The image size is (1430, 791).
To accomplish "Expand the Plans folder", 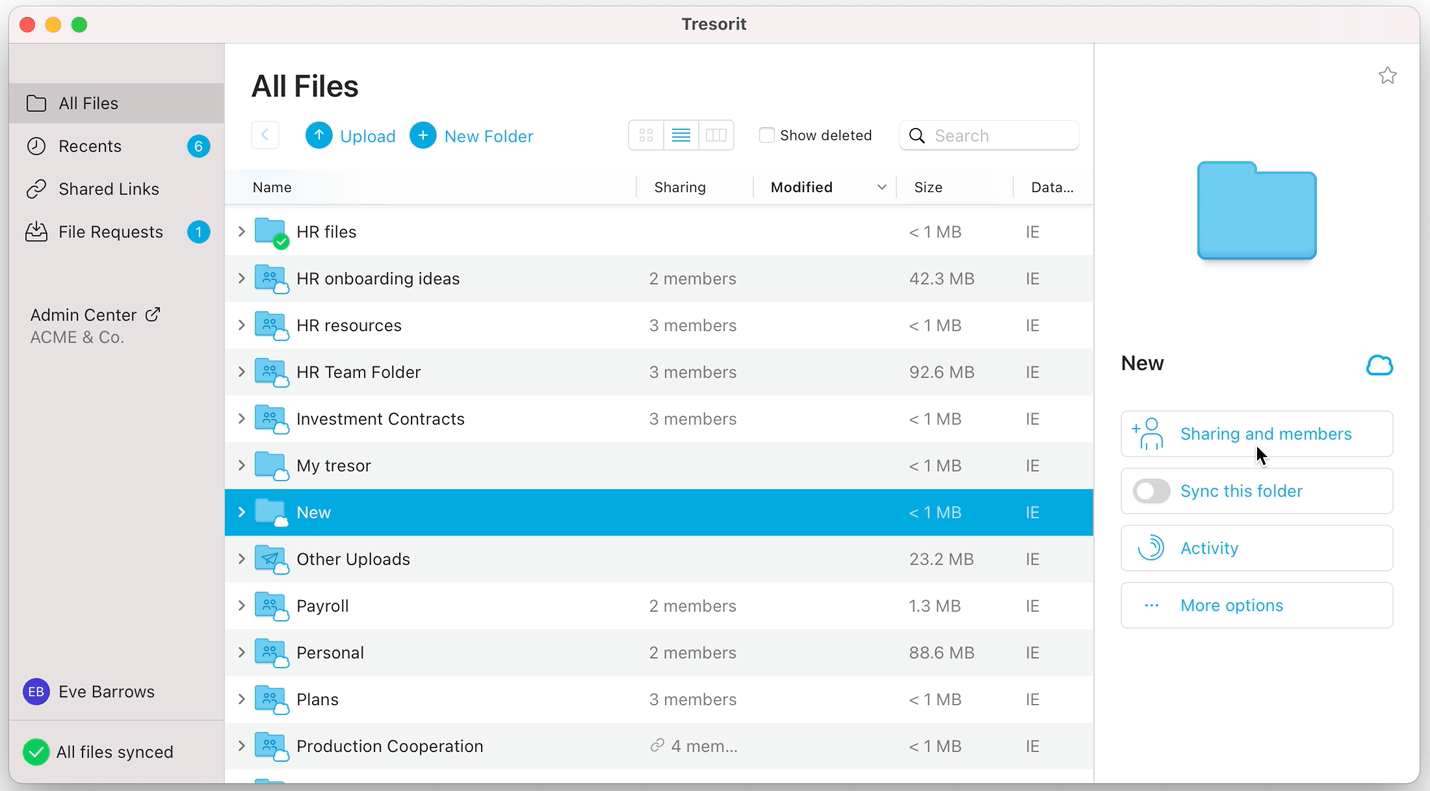I will coord(241,699).
